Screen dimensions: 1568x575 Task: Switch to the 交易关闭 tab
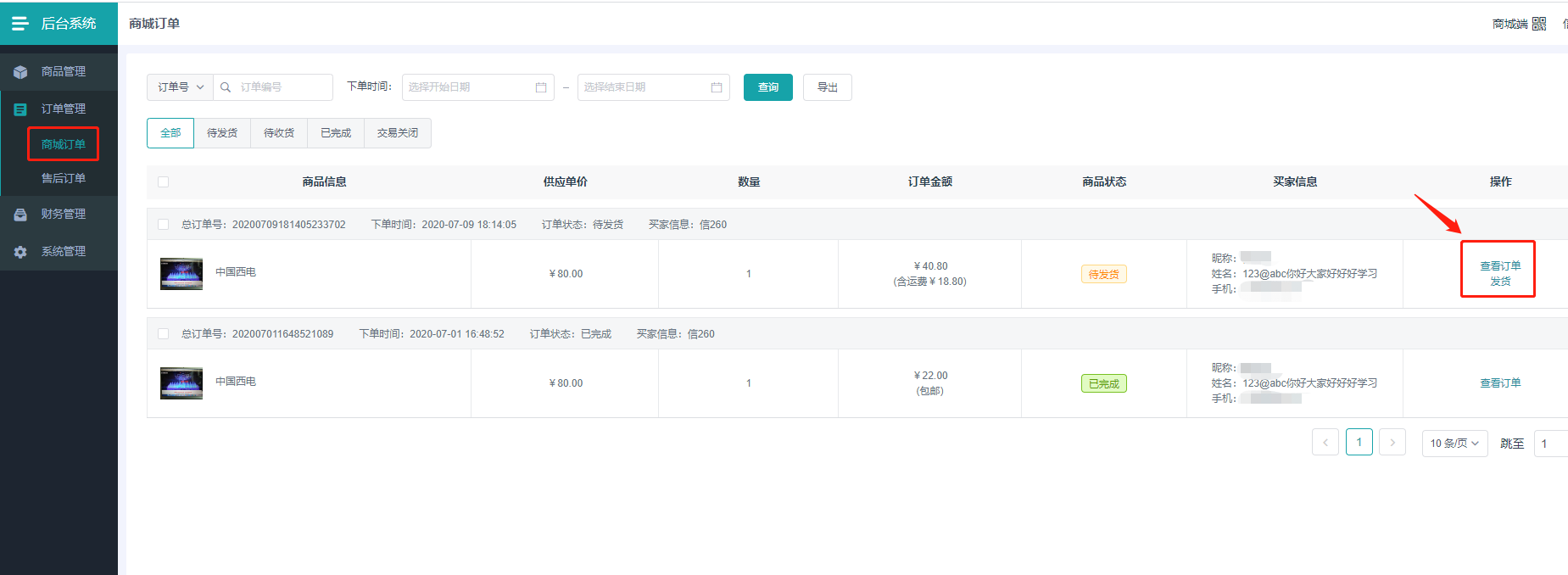(398, 133)
